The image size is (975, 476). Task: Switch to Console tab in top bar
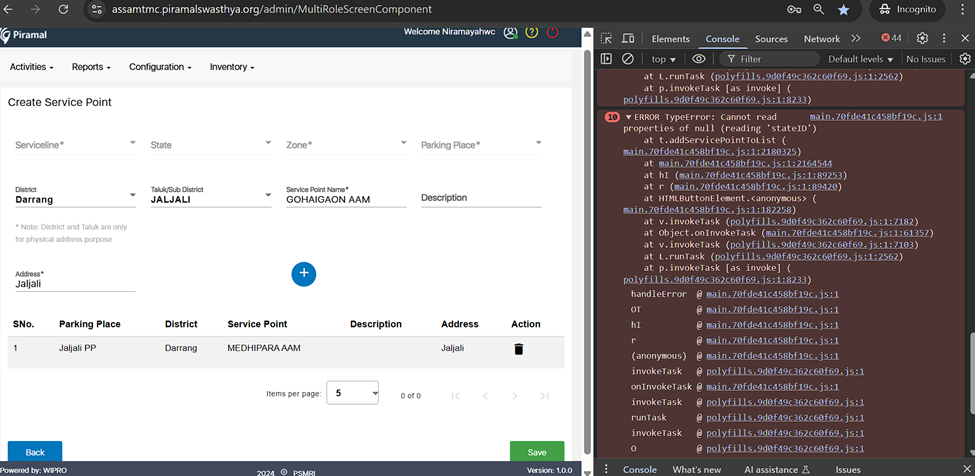(x=723, y=39)
